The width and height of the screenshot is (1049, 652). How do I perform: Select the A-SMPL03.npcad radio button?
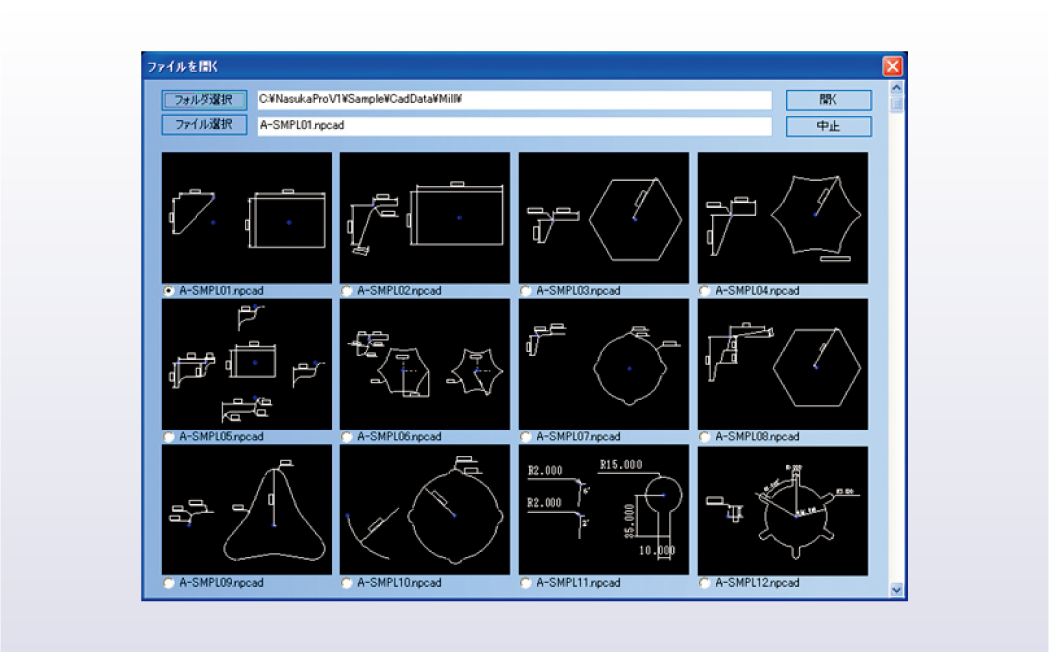coord(525,291)
